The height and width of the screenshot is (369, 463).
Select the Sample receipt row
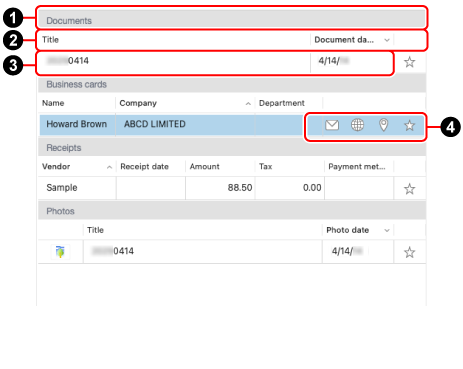point(232,188)
